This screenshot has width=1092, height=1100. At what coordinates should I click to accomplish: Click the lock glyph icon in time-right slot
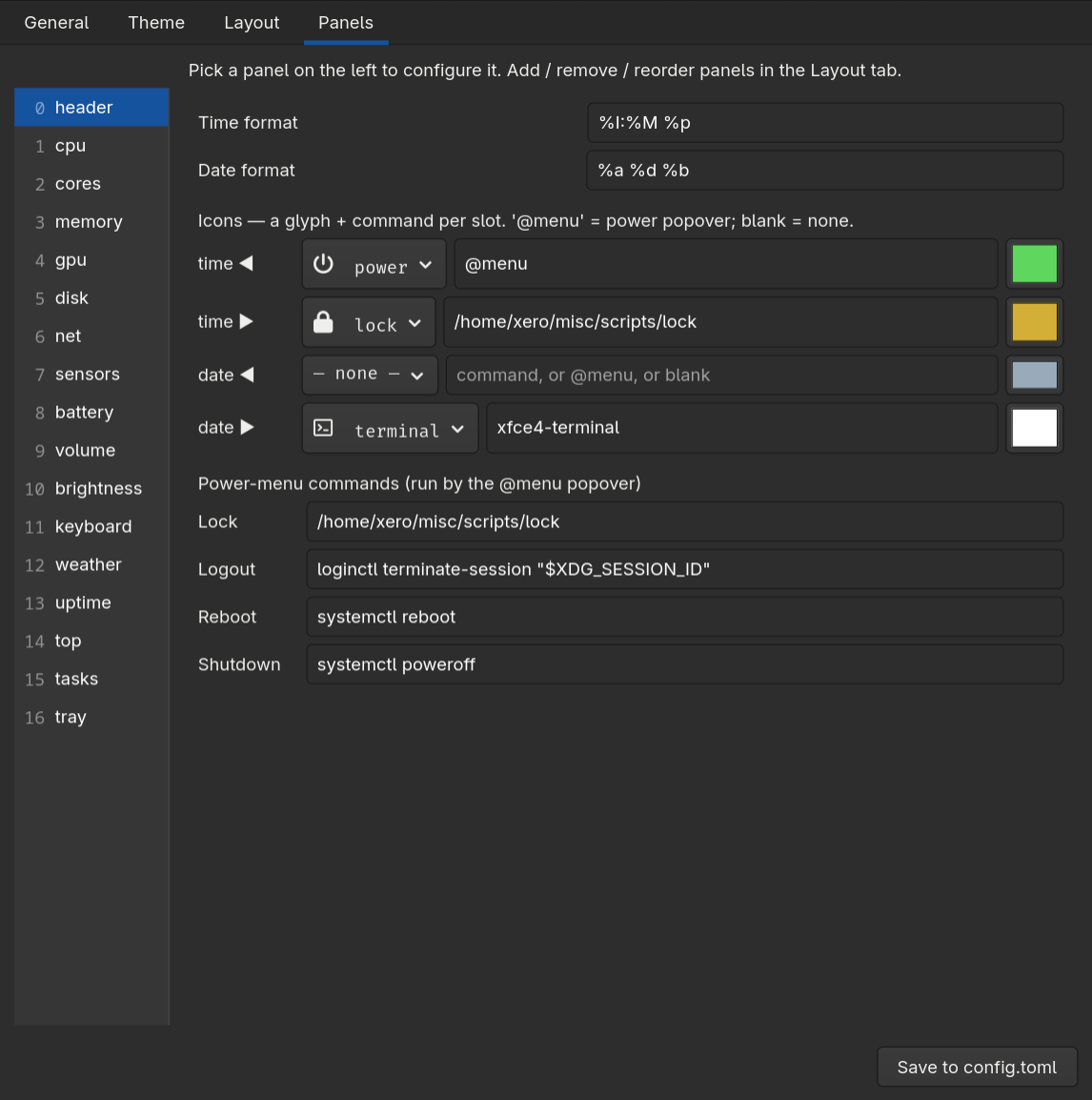pyautogui.click(x=323, y=322)
